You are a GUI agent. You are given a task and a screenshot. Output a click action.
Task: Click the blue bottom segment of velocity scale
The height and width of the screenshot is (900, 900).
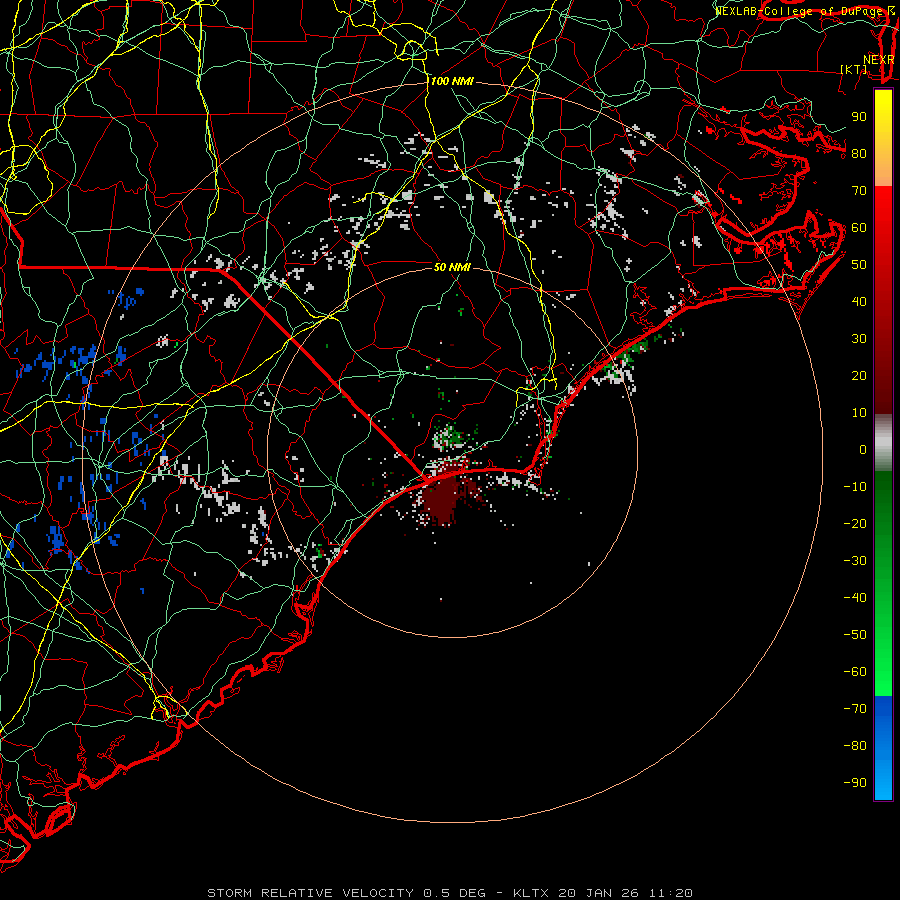[x=883, y=747]
